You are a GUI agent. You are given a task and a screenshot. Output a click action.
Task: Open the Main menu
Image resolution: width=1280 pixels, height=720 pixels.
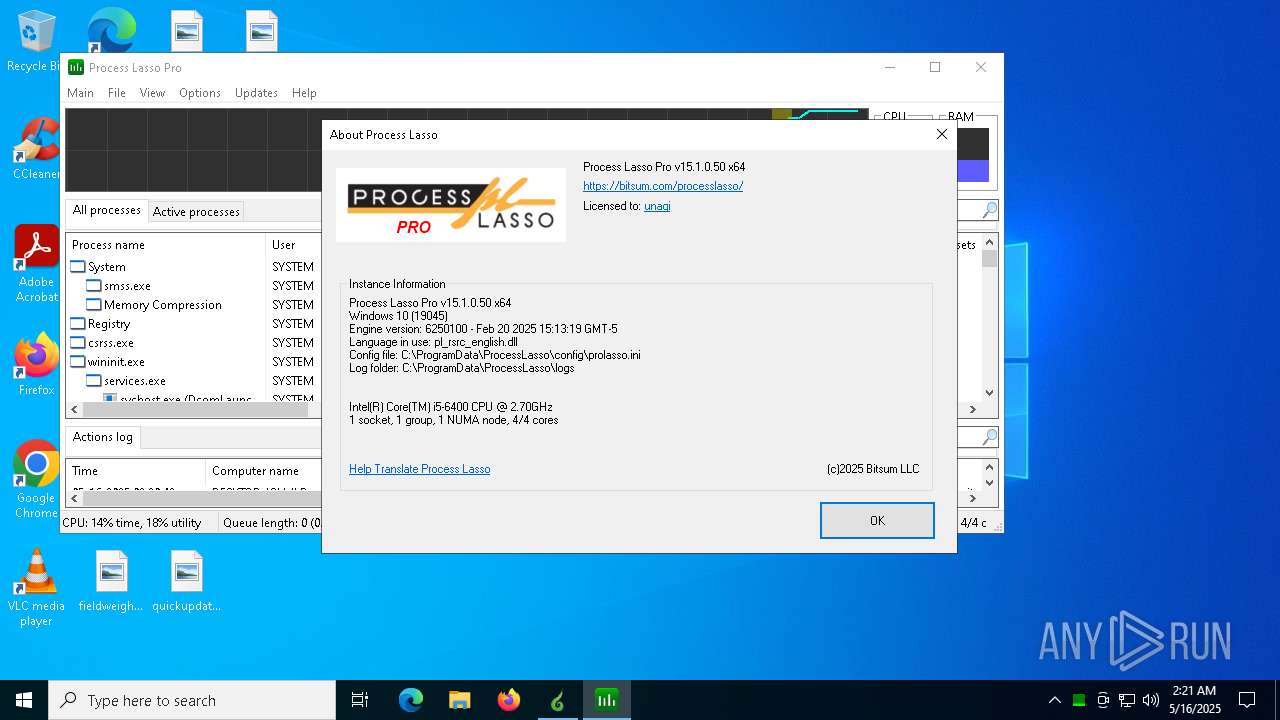[x=80, y=93]
